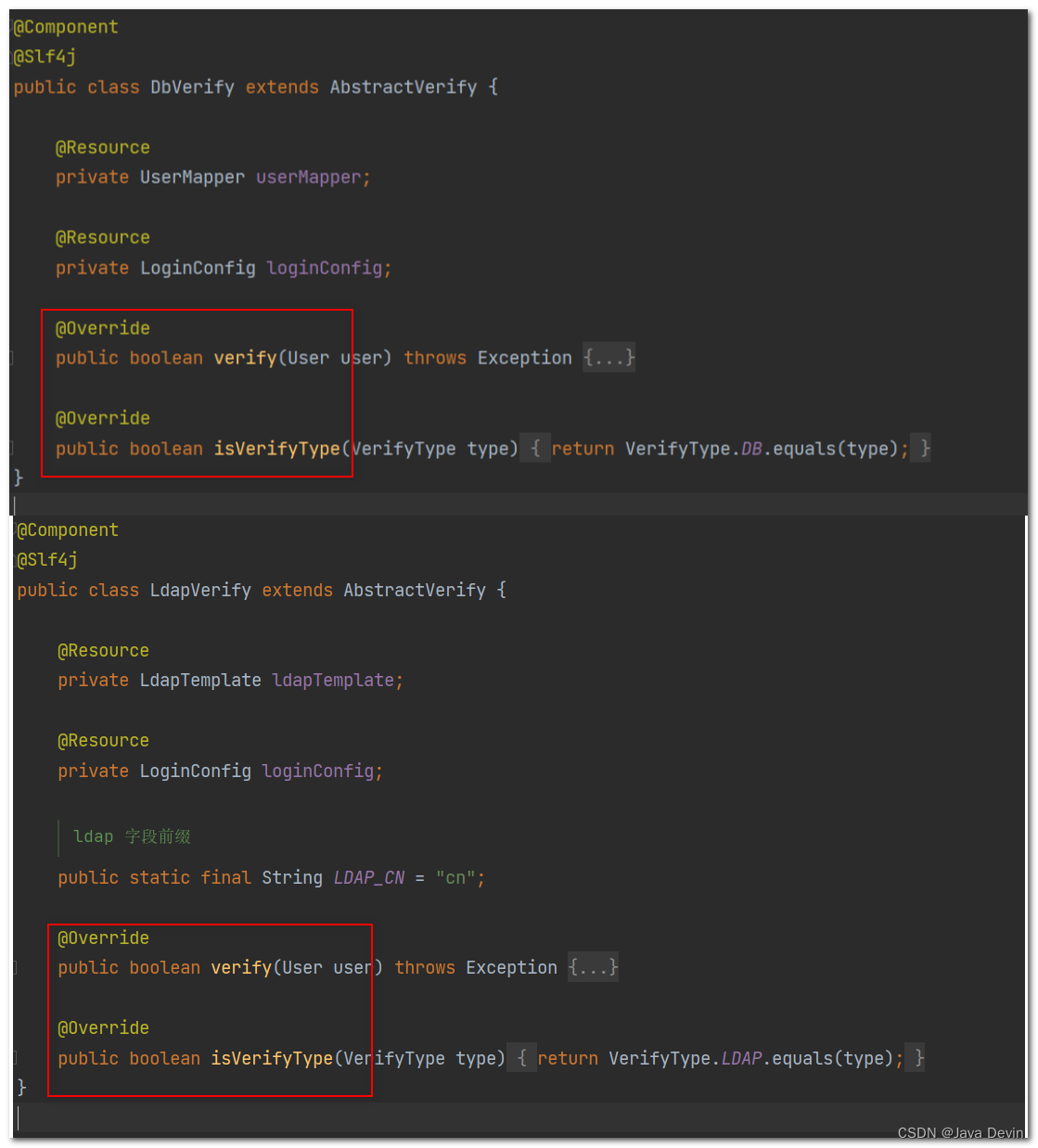This screenshot has height=1148, width=1038.
Task: Select AbstractVerify in DbVerify class declaration
Action: click(x=404, y=87)
